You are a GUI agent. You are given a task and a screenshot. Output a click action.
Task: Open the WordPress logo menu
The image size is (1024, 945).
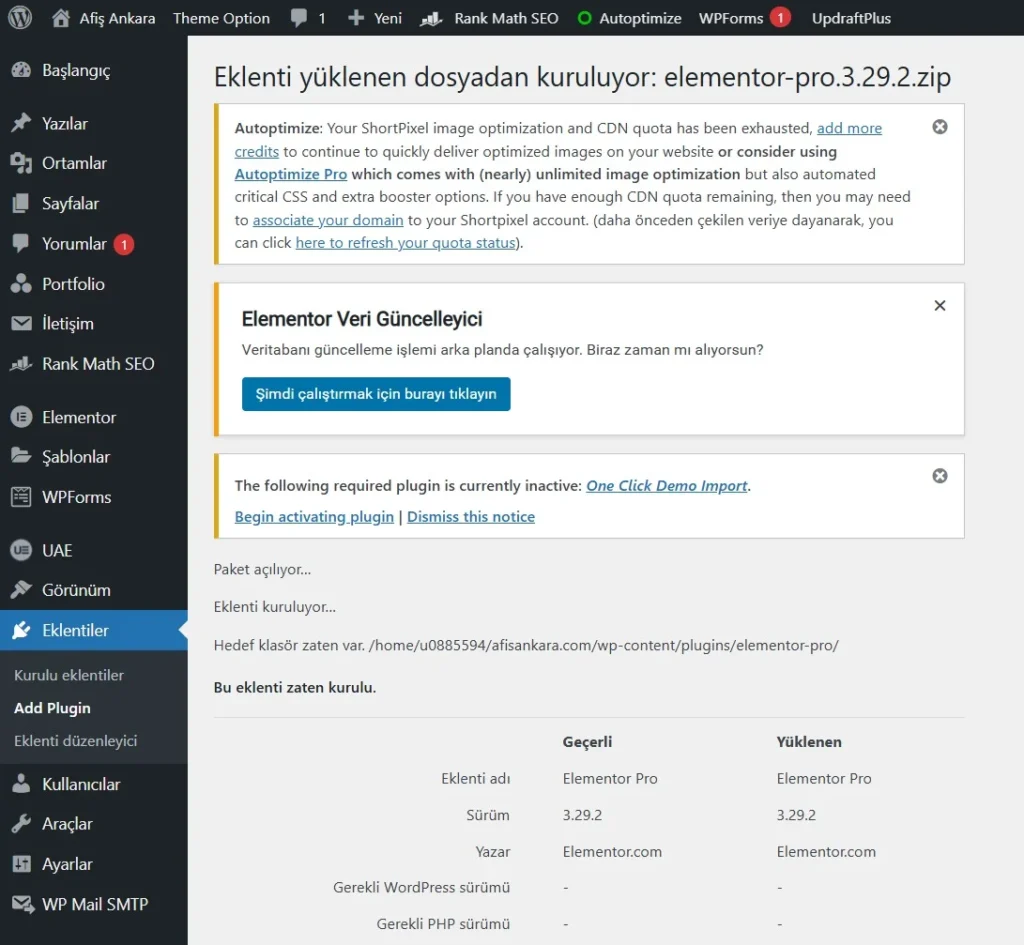(20, 18)
